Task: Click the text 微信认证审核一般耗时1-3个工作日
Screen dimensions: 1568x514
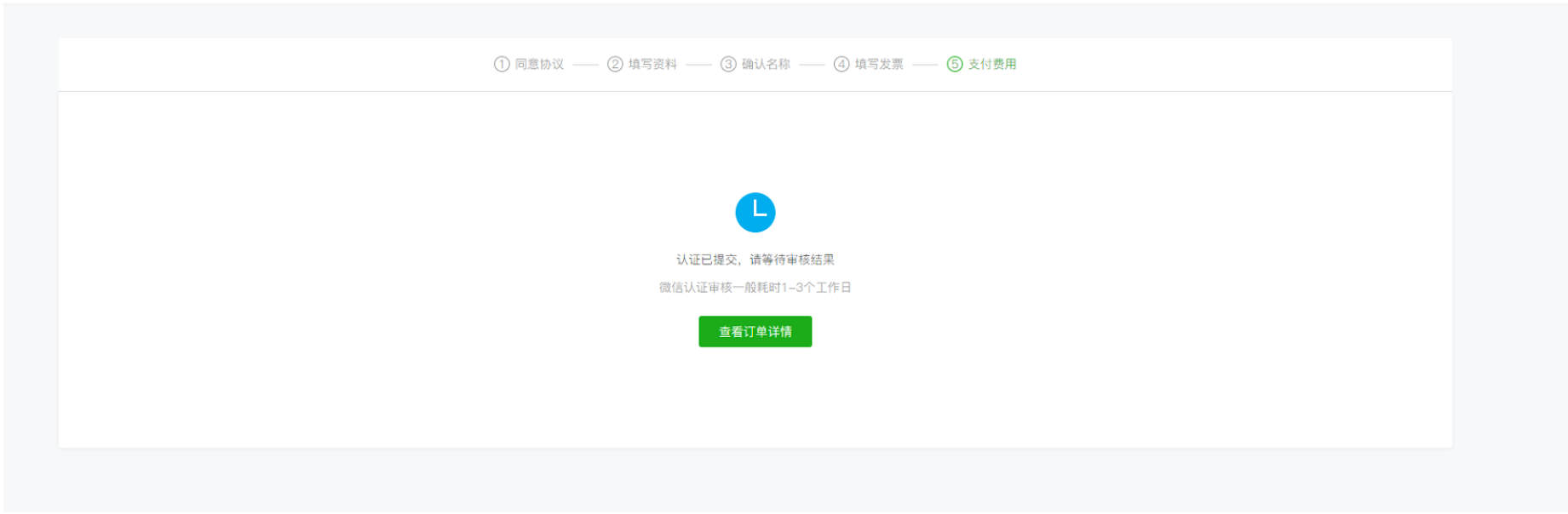Action: point(755,288)
